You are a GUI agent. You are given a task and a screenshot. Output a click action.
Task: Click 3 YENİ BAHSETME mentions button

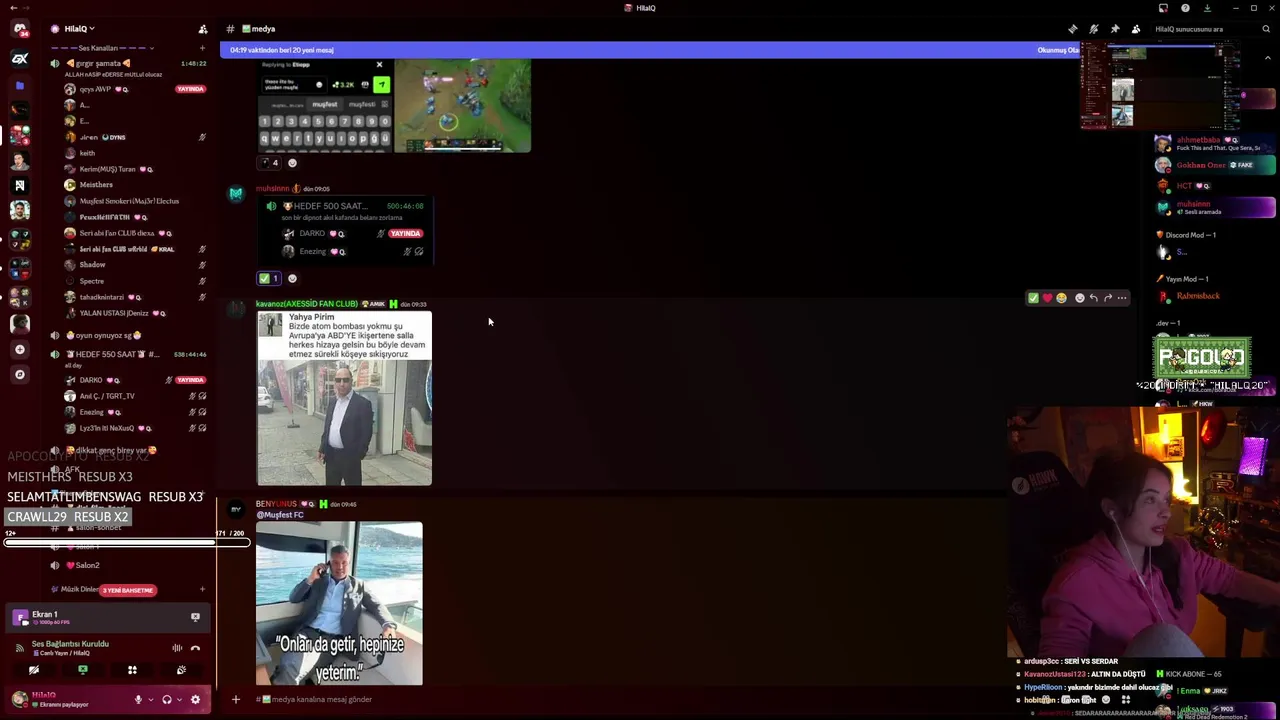[x=128, y=590]
